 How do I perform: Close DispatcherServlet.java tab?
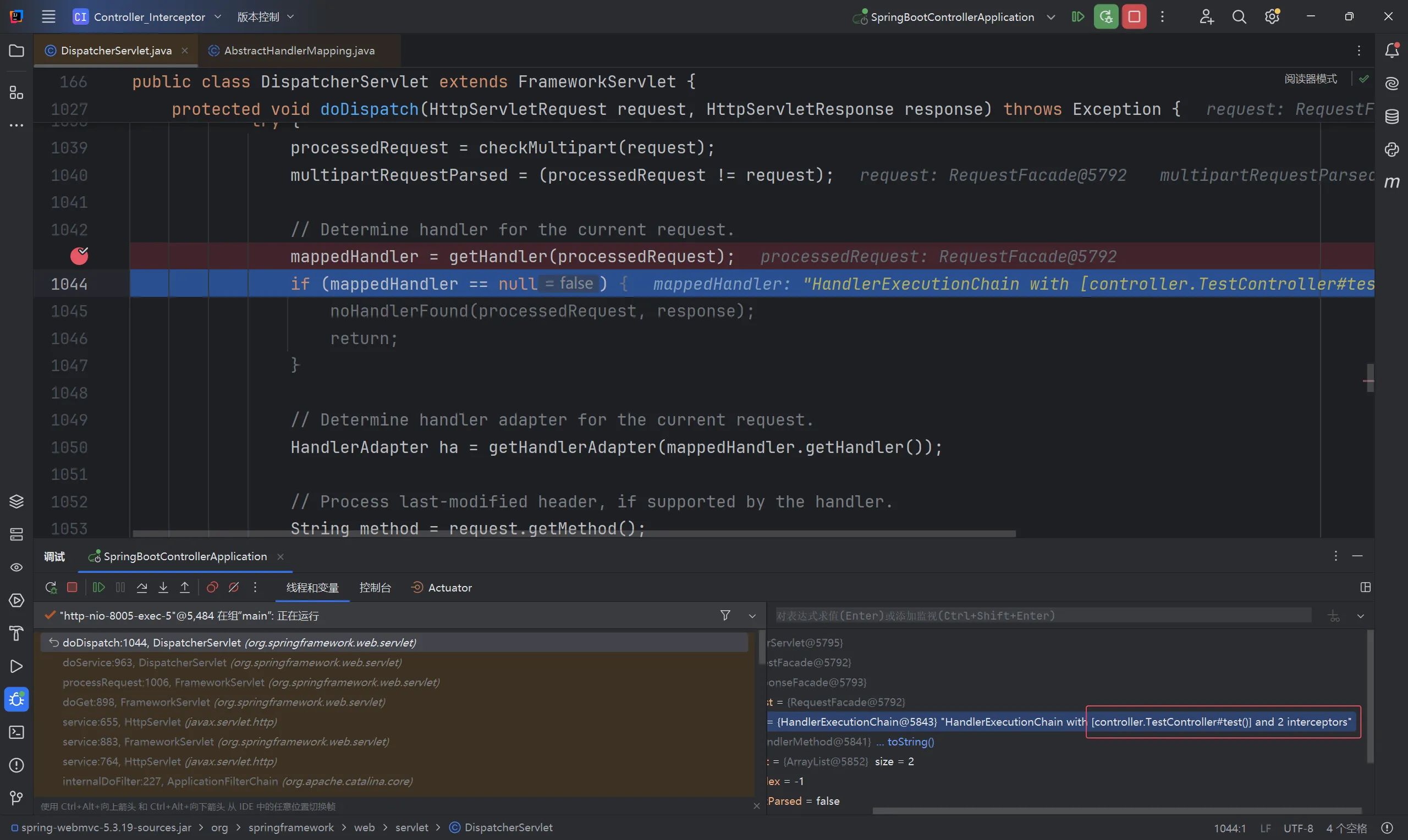point(185,51)
